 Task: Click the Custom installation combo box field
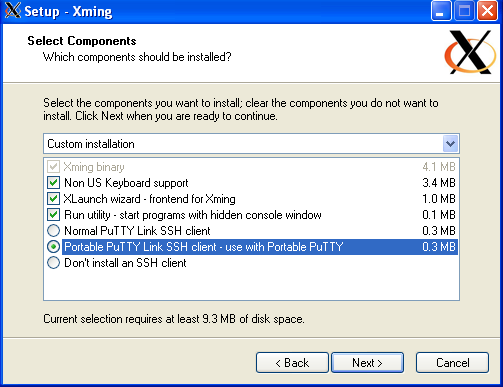(251, 144)
